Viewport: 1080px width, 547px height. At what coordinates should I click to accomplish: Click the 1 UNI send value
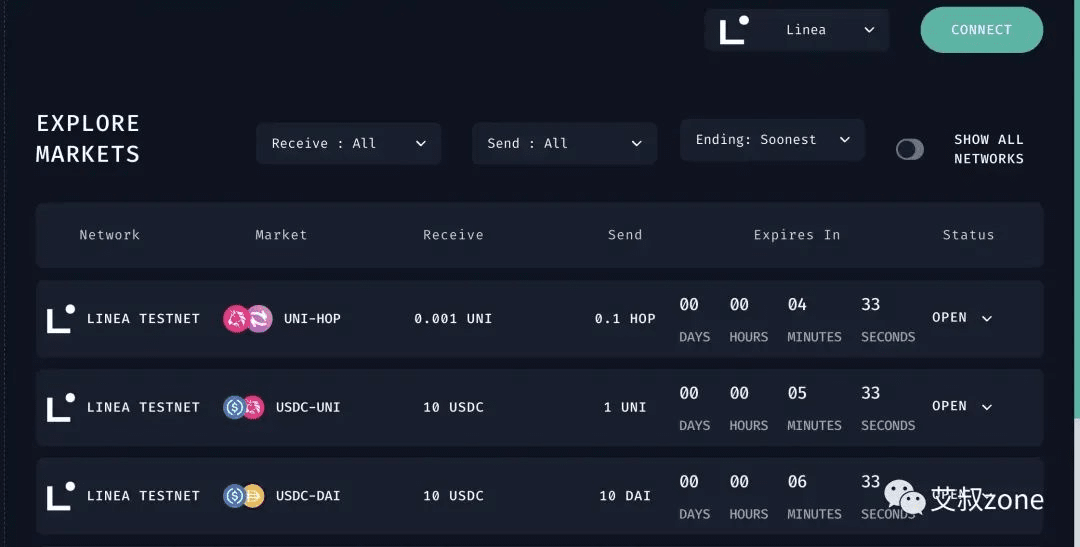click(625, 407)
